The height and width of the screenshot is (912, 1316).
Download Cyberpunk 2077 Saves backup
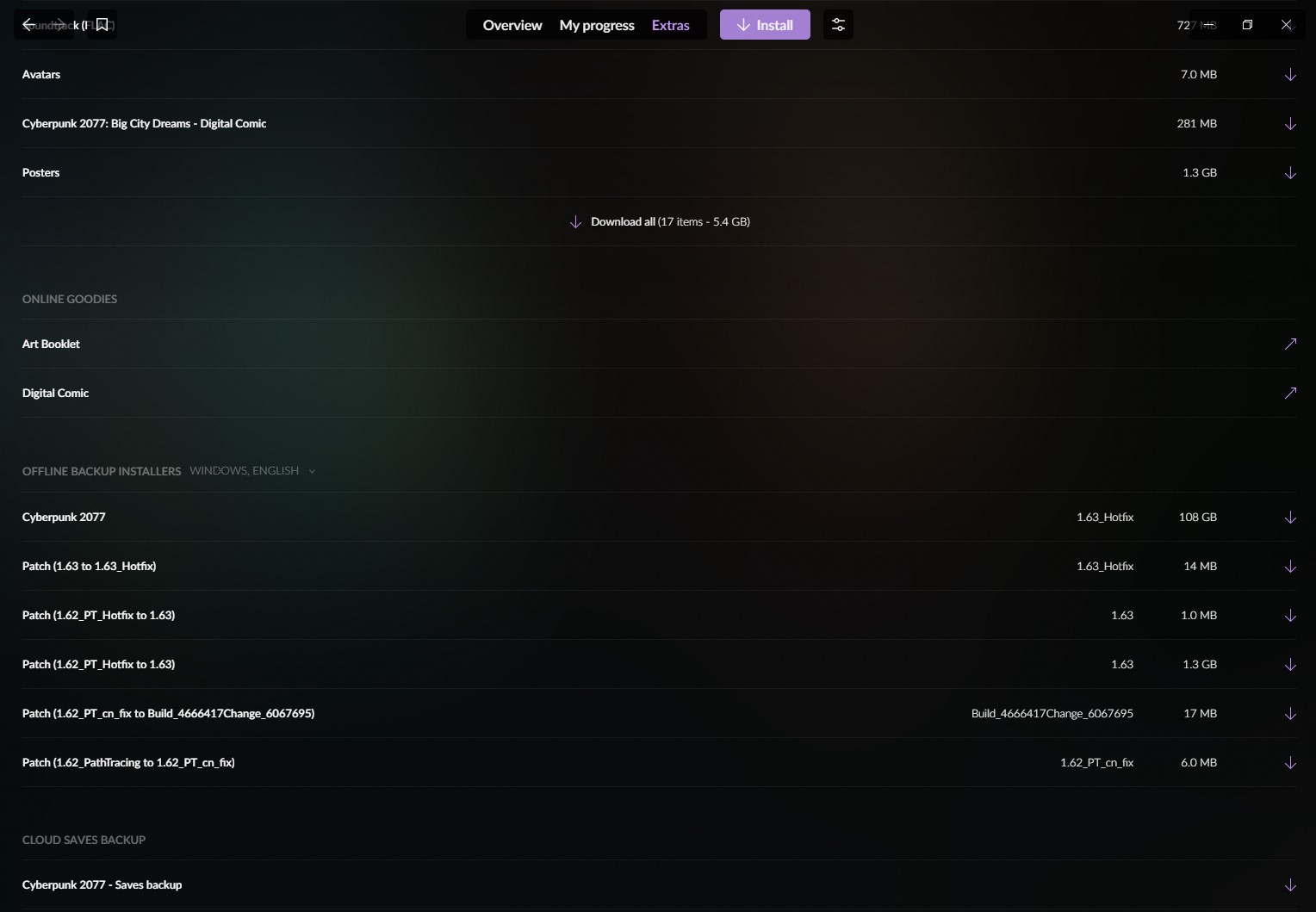click(1290, 885)
